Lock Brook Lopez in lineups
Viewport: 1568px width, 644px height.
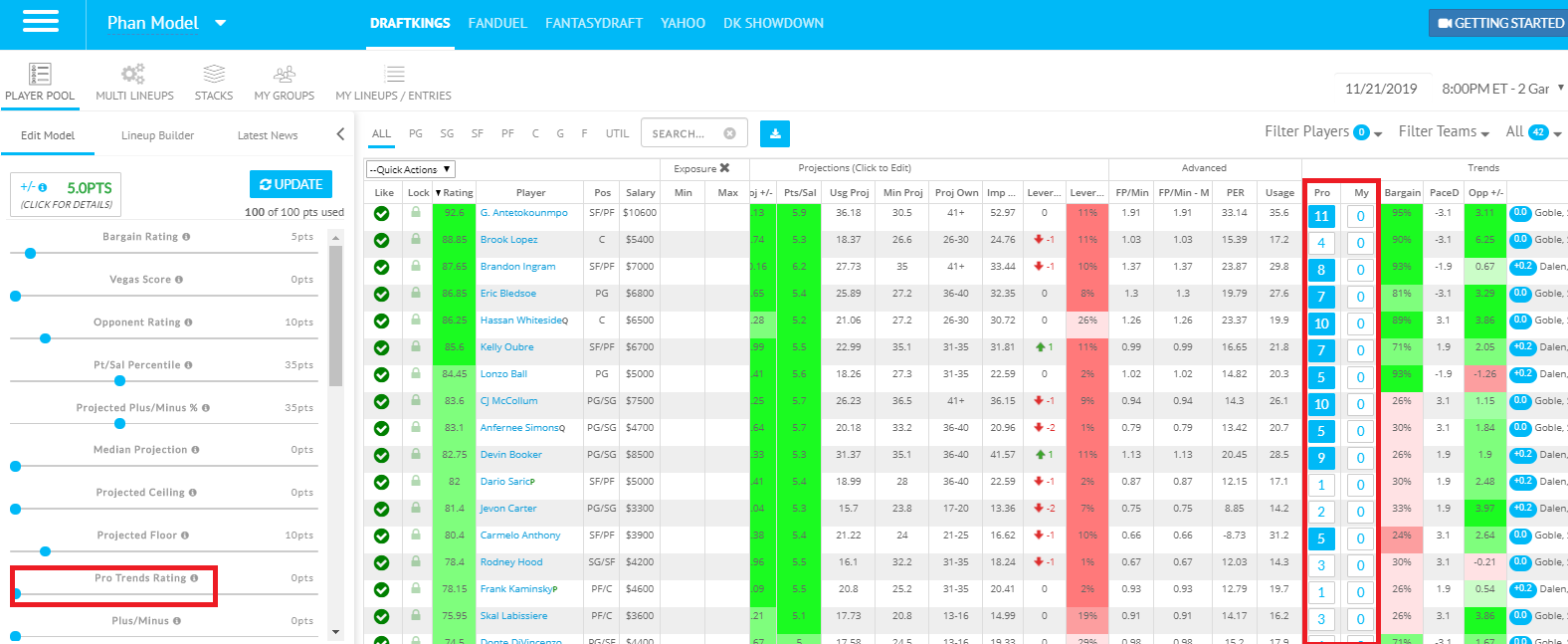(416, 240)
